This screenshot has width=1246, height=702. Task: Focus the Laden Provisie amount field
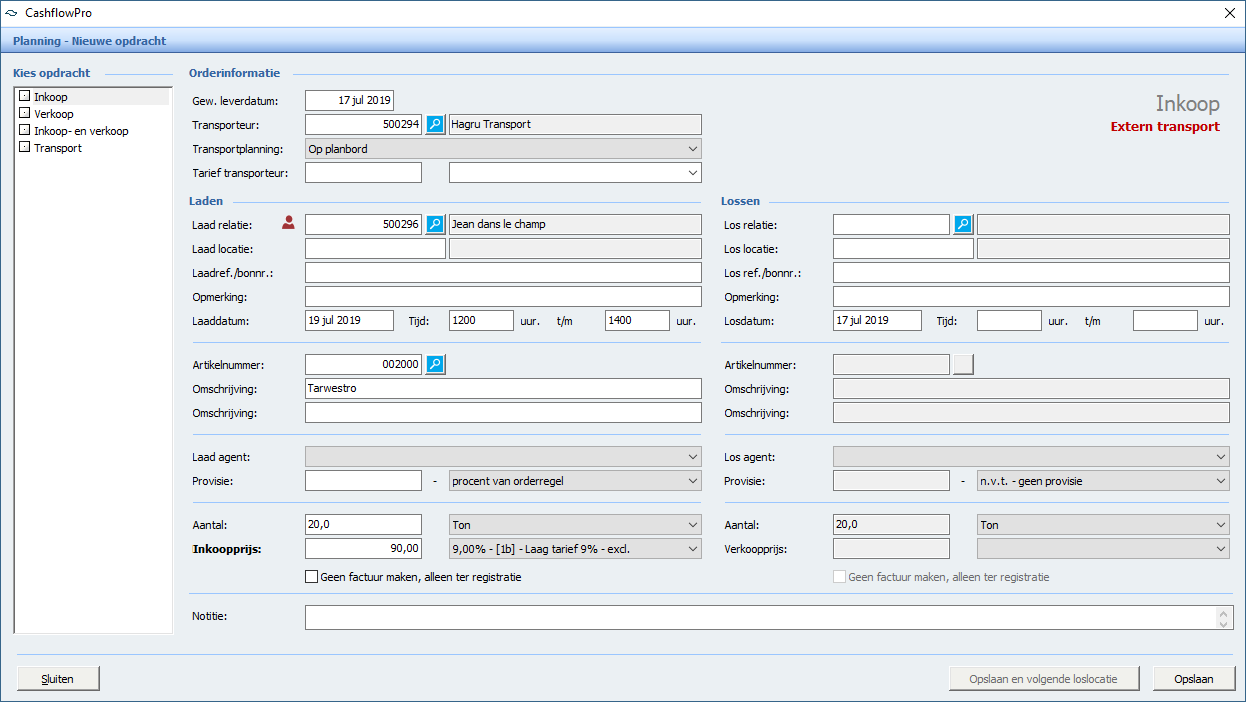363,481
